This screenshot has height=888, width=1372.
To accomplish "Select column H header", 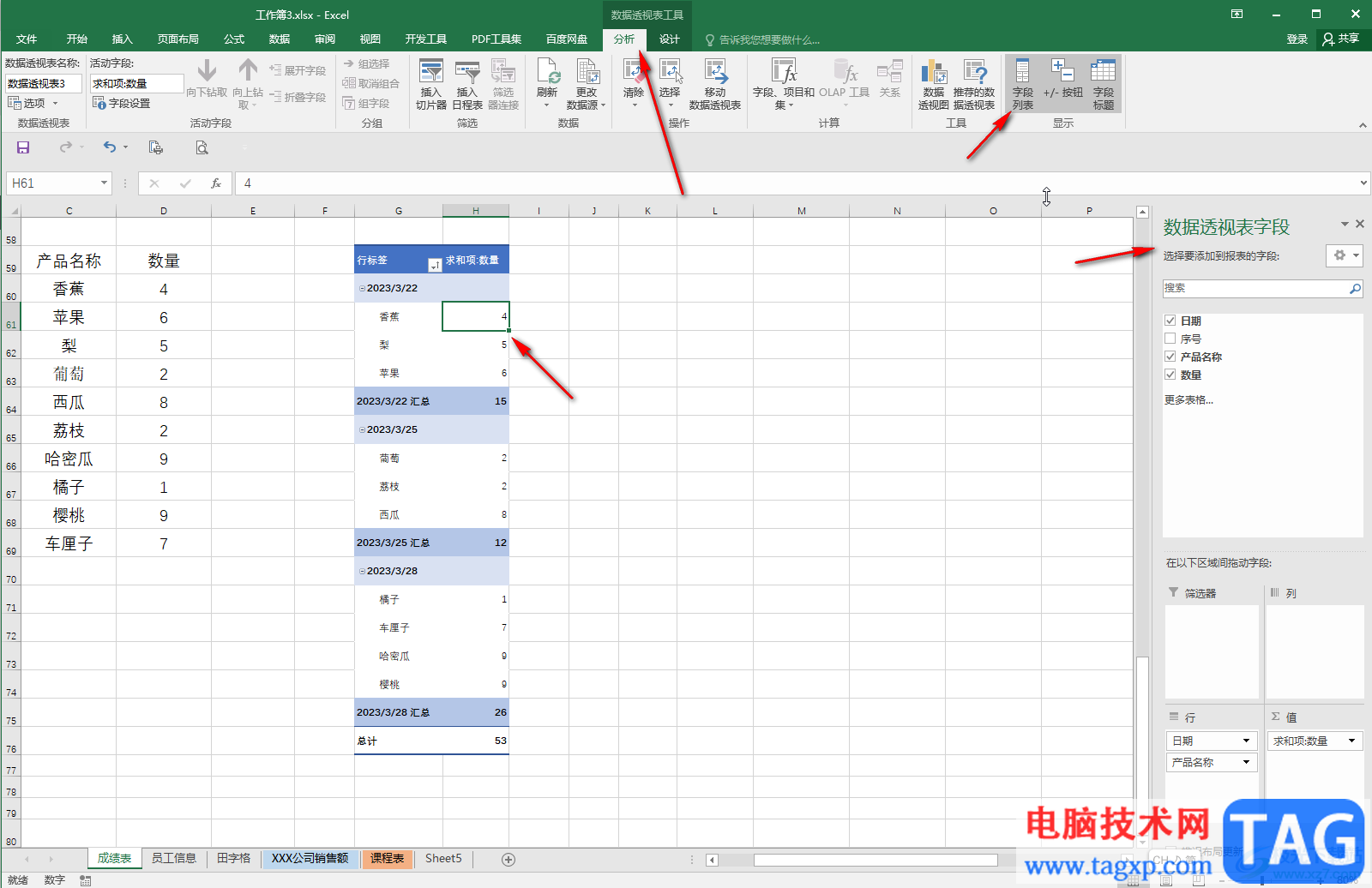I will pos(476,211).
